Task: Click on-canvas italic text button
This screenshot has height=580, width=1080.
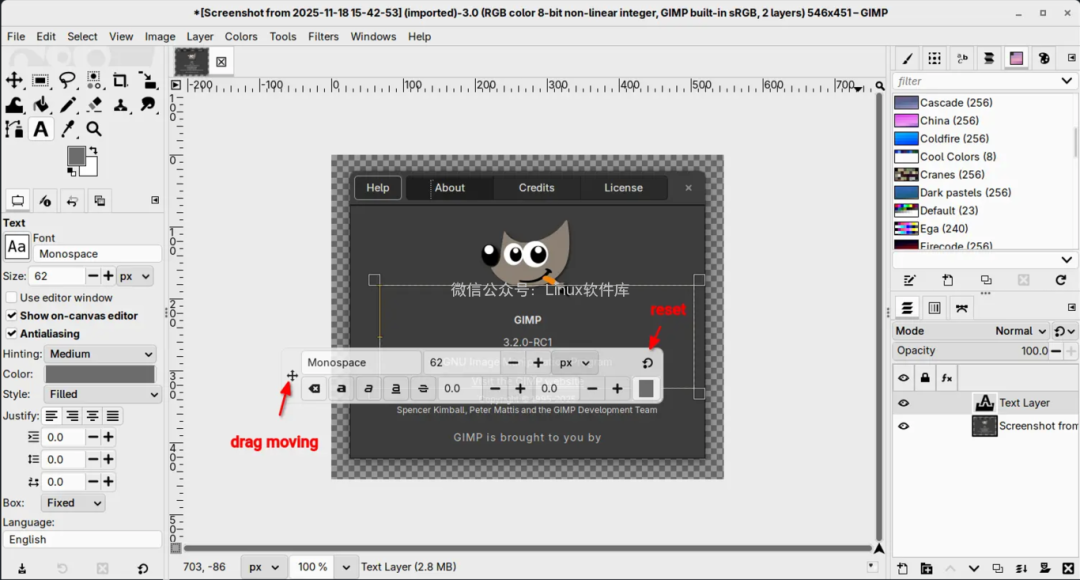Action: [368, 389]
